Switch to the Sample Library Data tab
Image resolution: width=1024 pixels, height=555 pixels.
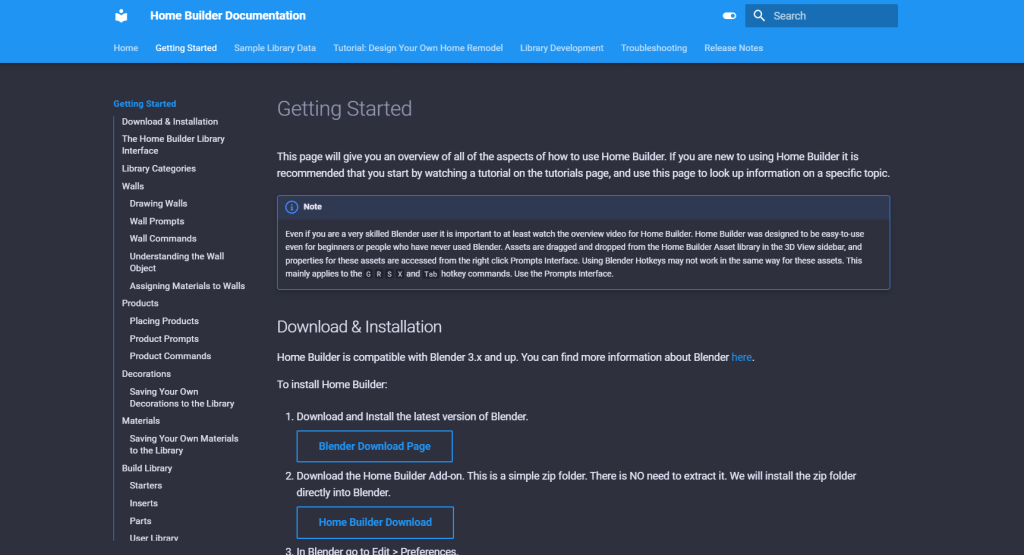(275, 48)
